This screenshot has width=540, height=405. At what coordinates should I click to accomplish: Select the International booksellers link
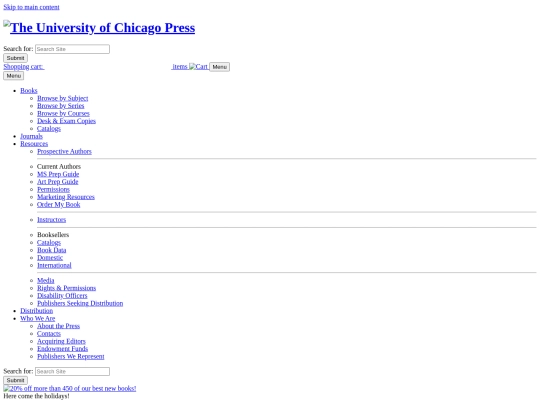(x=54, y=265)
